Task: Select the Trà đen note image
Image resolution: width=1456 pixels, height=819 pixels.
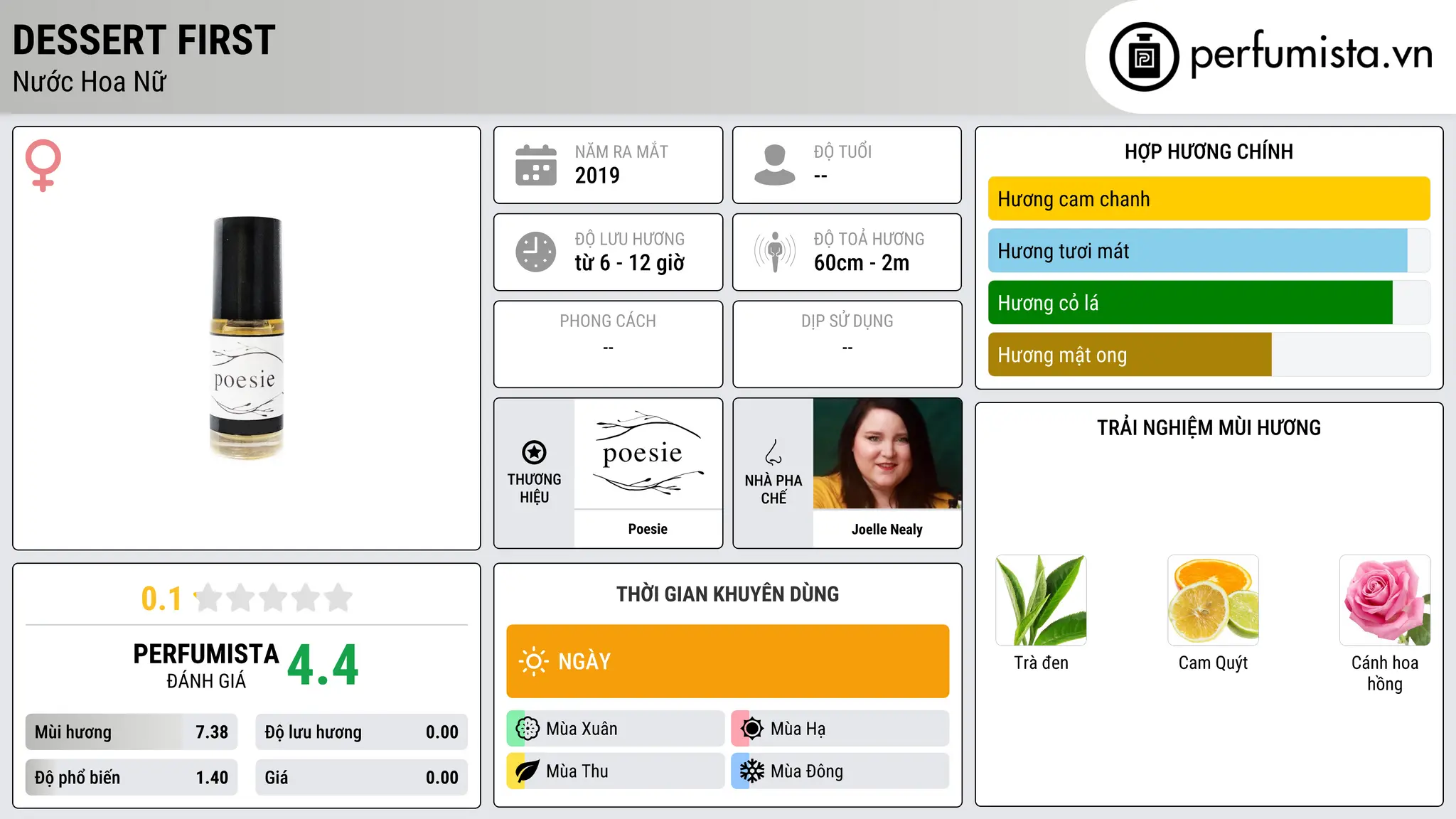Action: point(1041,600)
